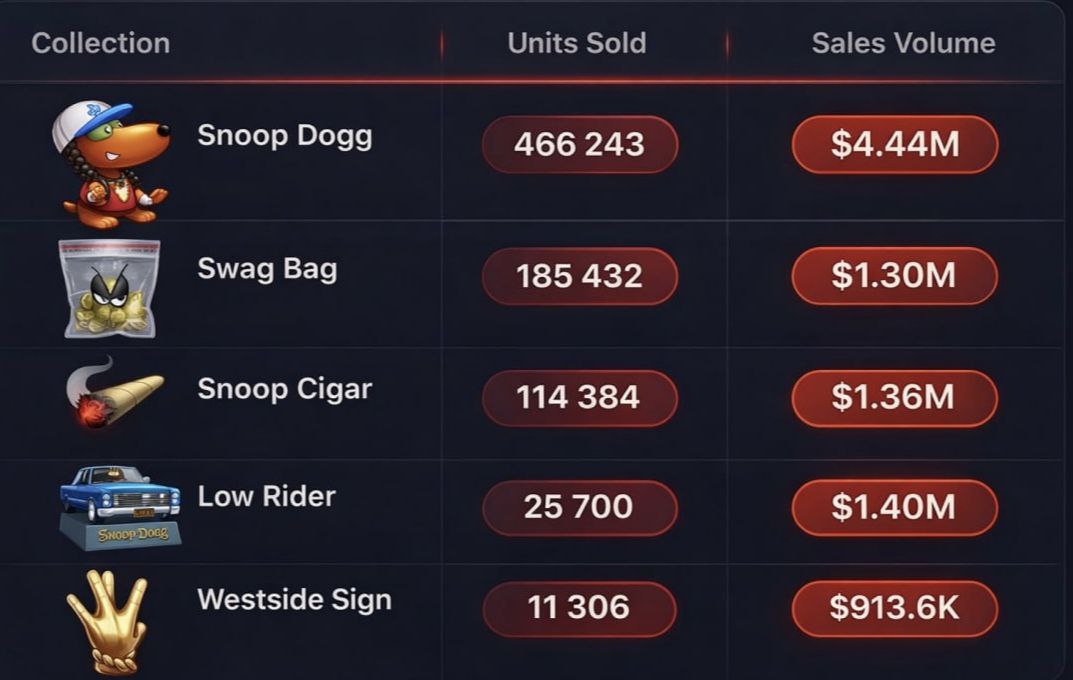This screenshot has width=1073, height=680.
Task: Sort by the Sales Volume column header
Action: (903, 43)
